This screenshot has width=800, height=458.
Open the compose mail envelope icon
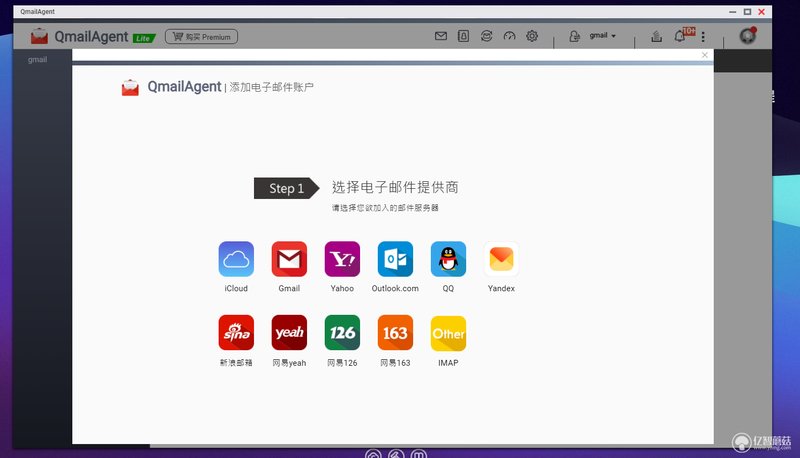(441, 36)
